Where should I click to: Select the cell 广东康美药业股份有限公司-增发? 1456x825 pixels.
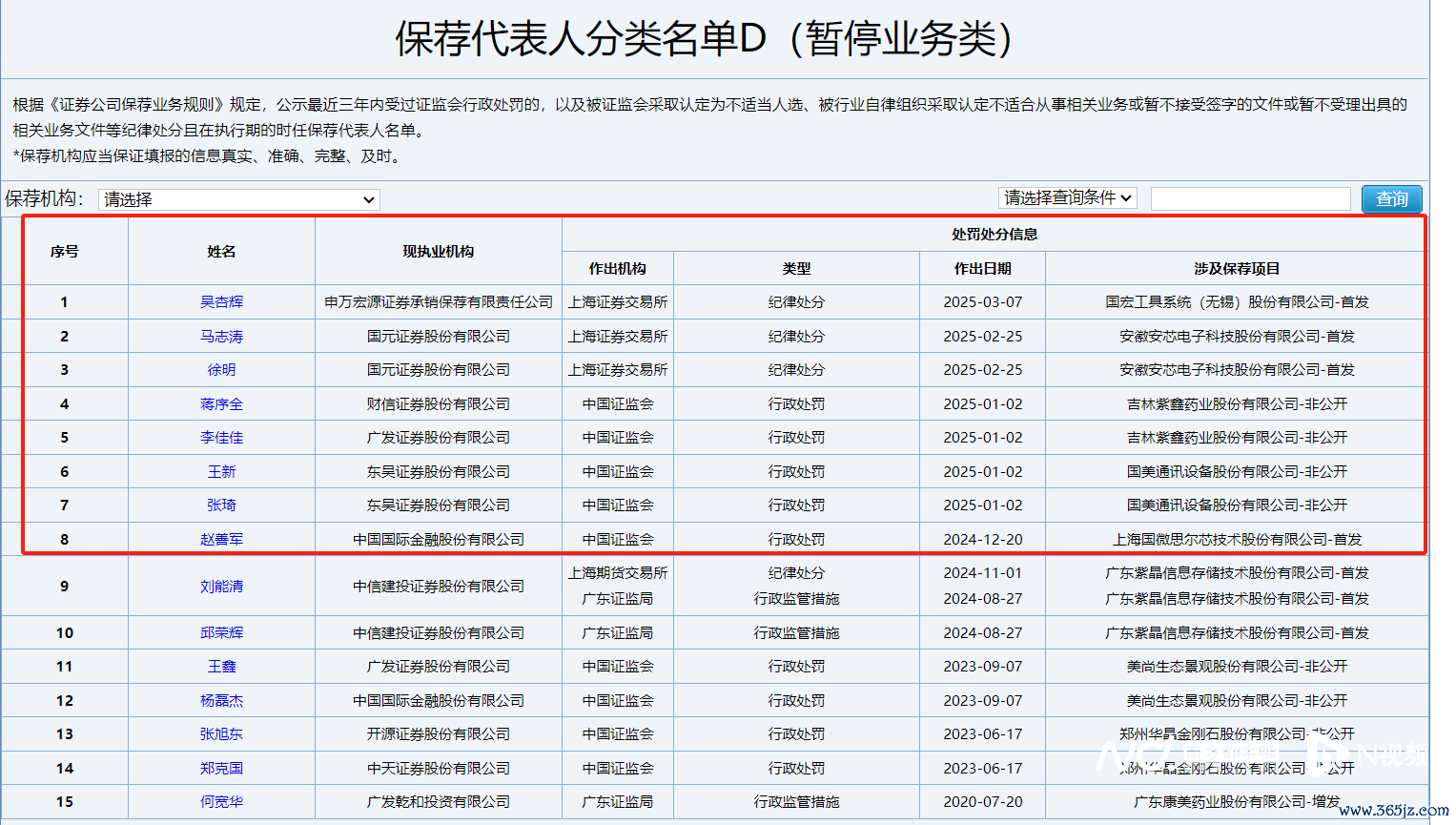(1237, 801)
